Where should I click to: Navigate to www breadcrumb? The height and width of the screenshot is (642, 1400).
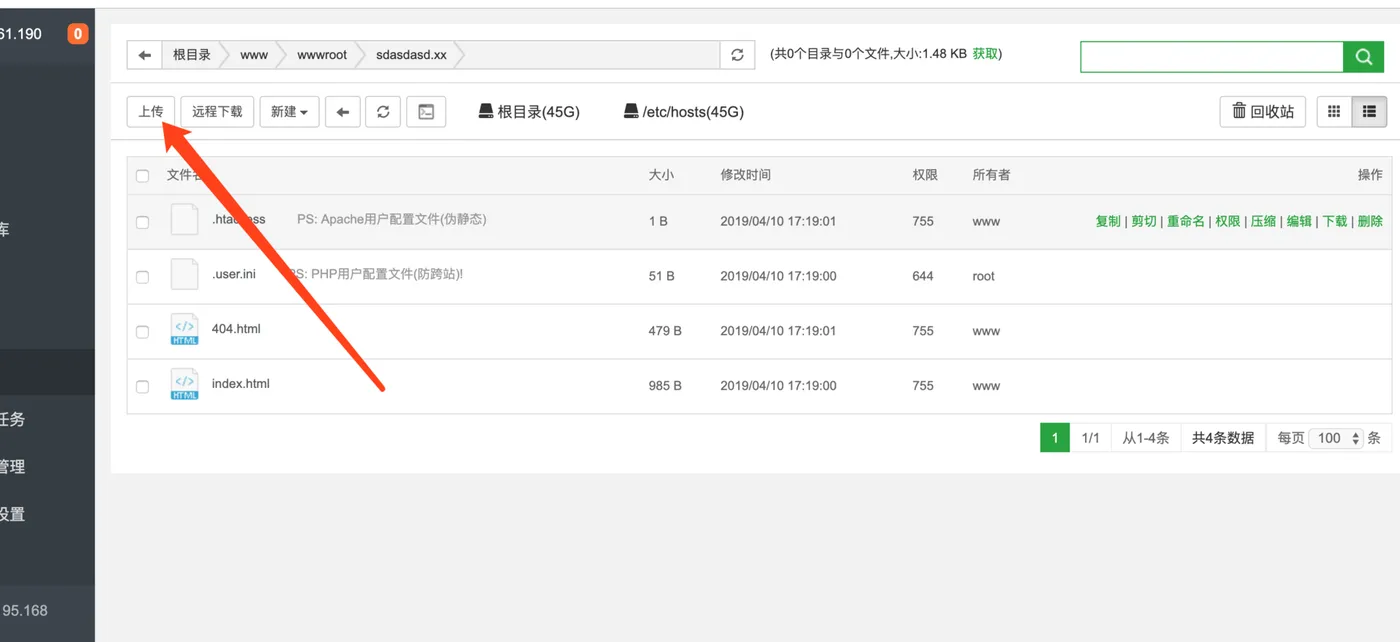pyautogui.click(x=254, y=55)
